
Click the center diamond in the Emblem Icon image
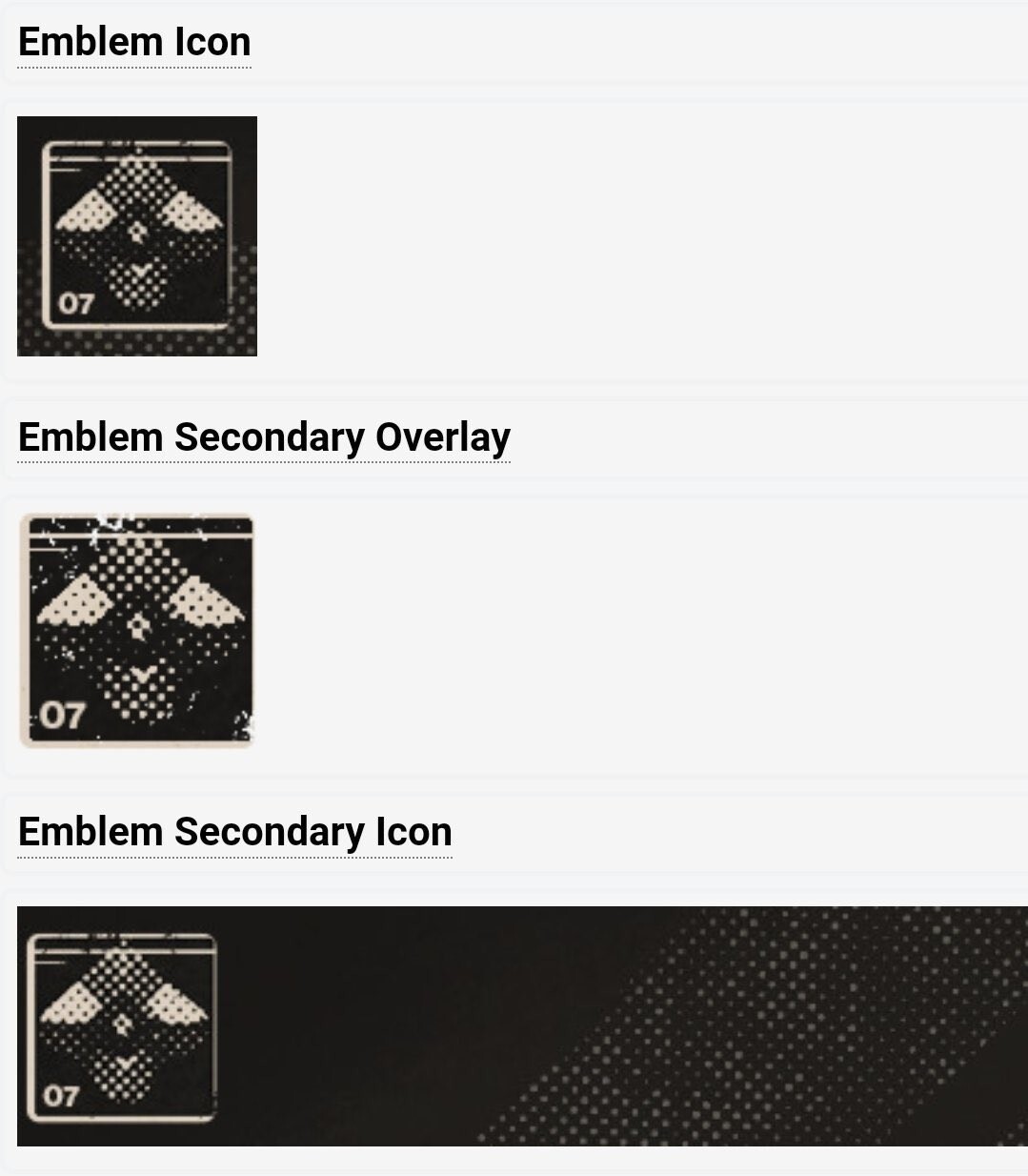(140, 232)
